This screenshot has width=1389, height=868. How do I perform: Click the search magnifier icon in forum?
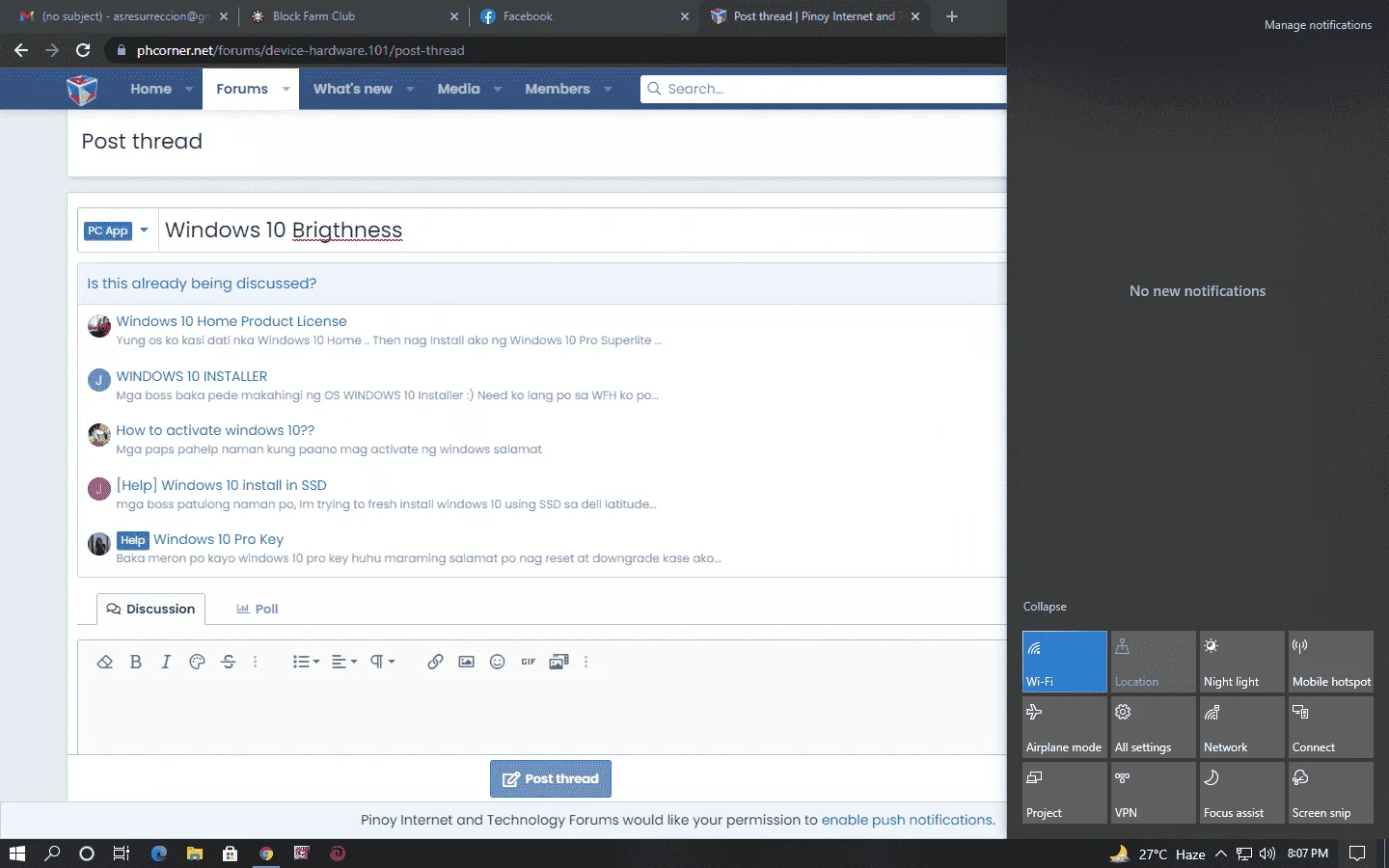click(654, 89)
